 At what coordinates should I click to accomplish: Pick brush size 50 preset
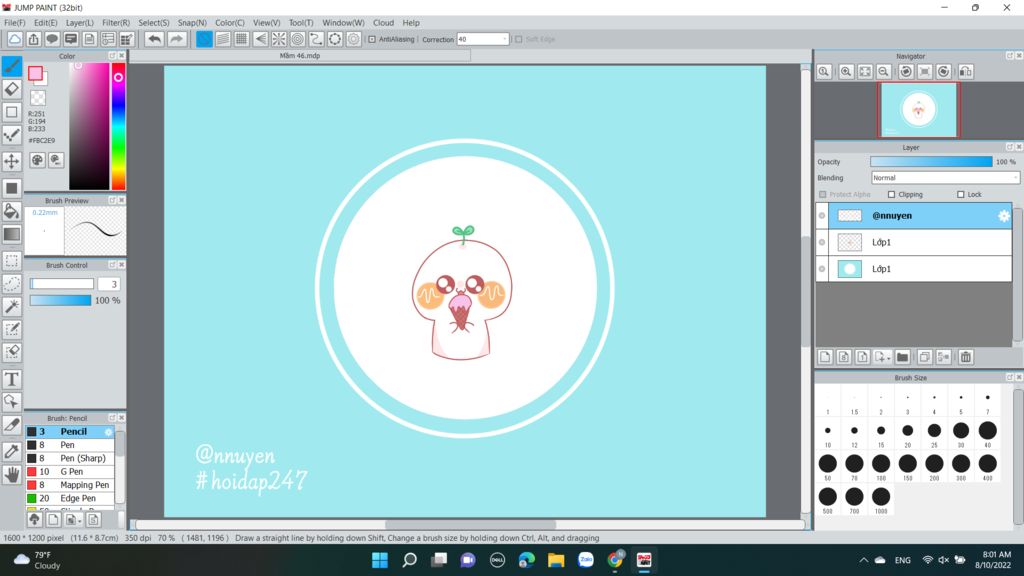pos(827,466)
